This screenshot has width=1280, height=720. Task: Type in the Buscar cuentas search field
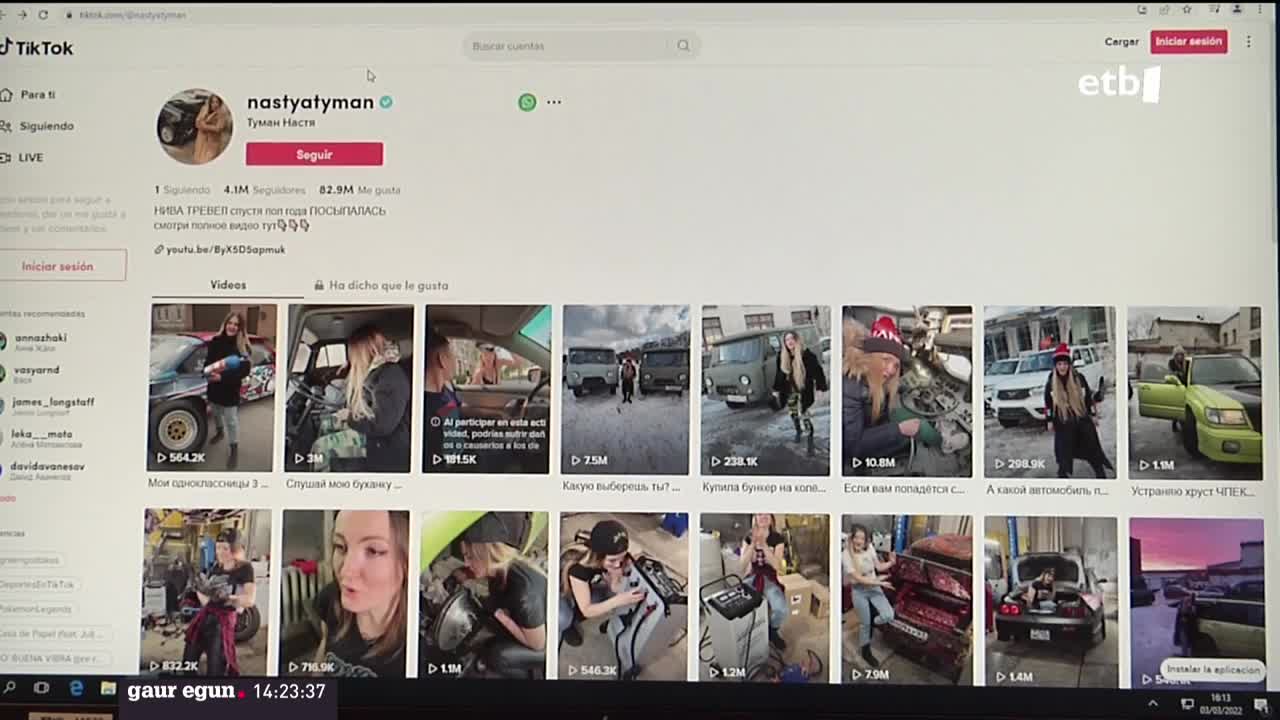tap(565, 46)
